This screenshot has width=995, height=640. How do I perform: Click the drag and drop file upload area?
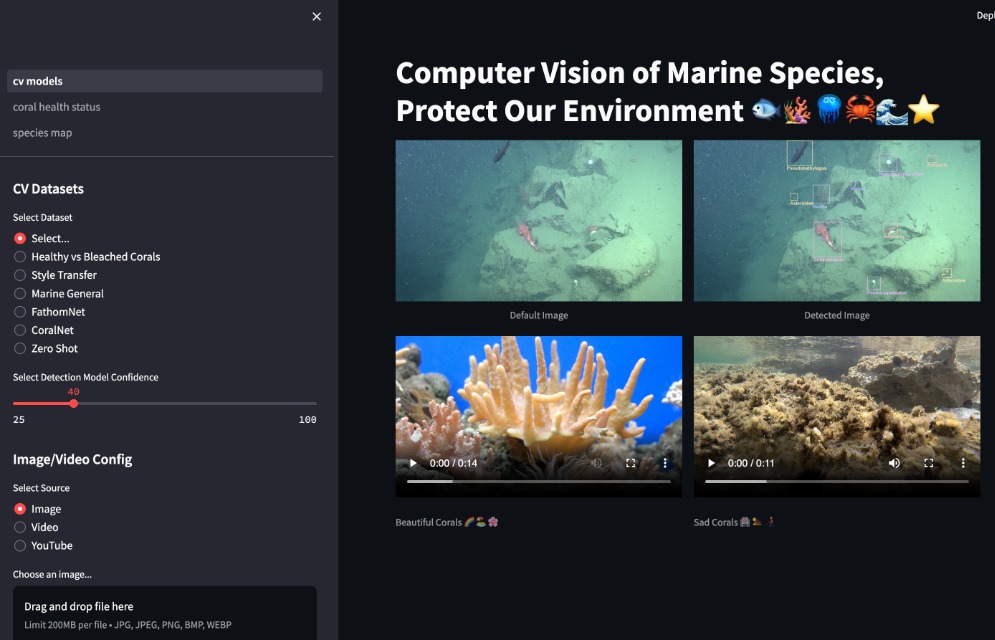tap(165, 614)
